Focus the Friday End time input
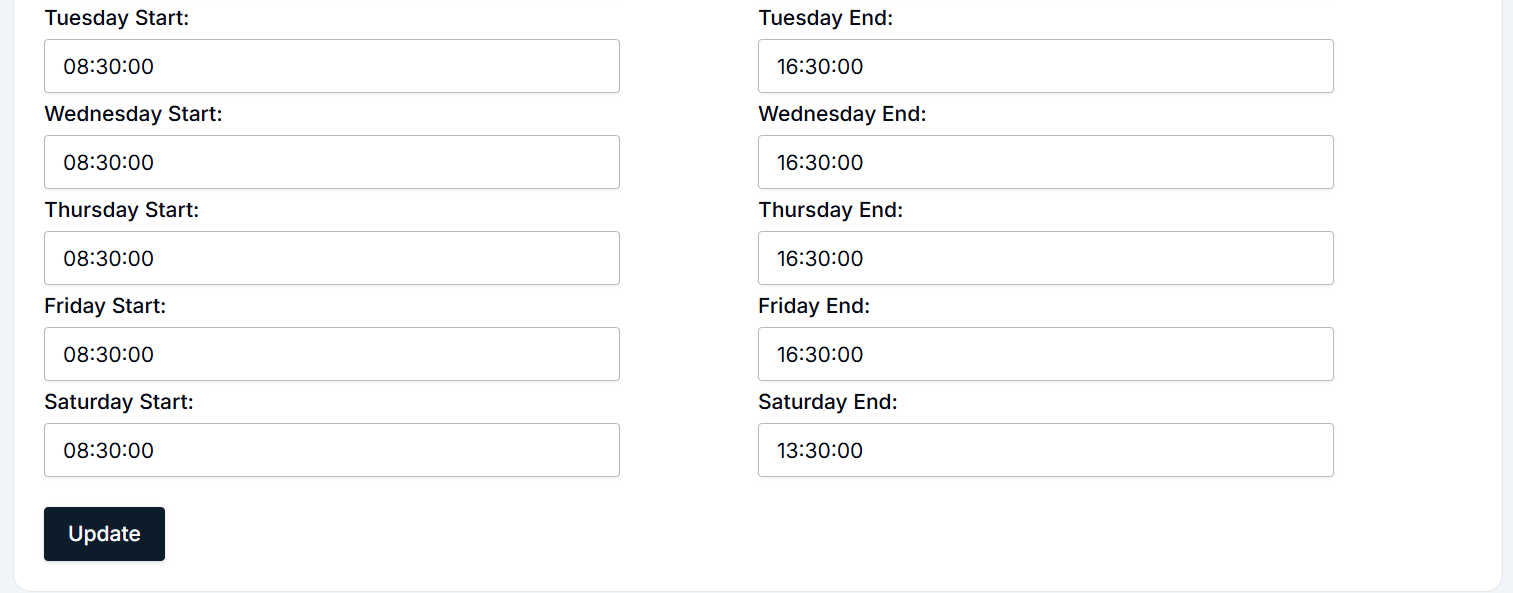 (x=1045, y=354)
